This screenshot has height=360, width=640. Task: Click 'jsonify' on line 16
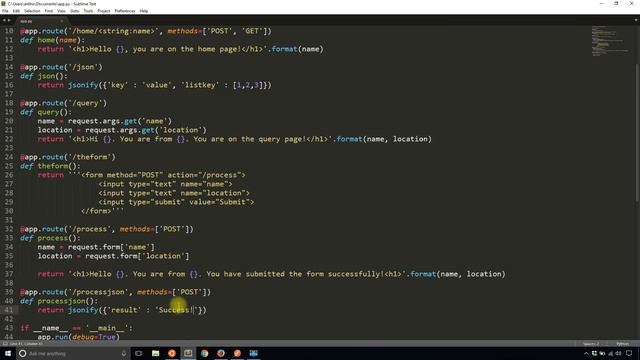coord(83,85)
